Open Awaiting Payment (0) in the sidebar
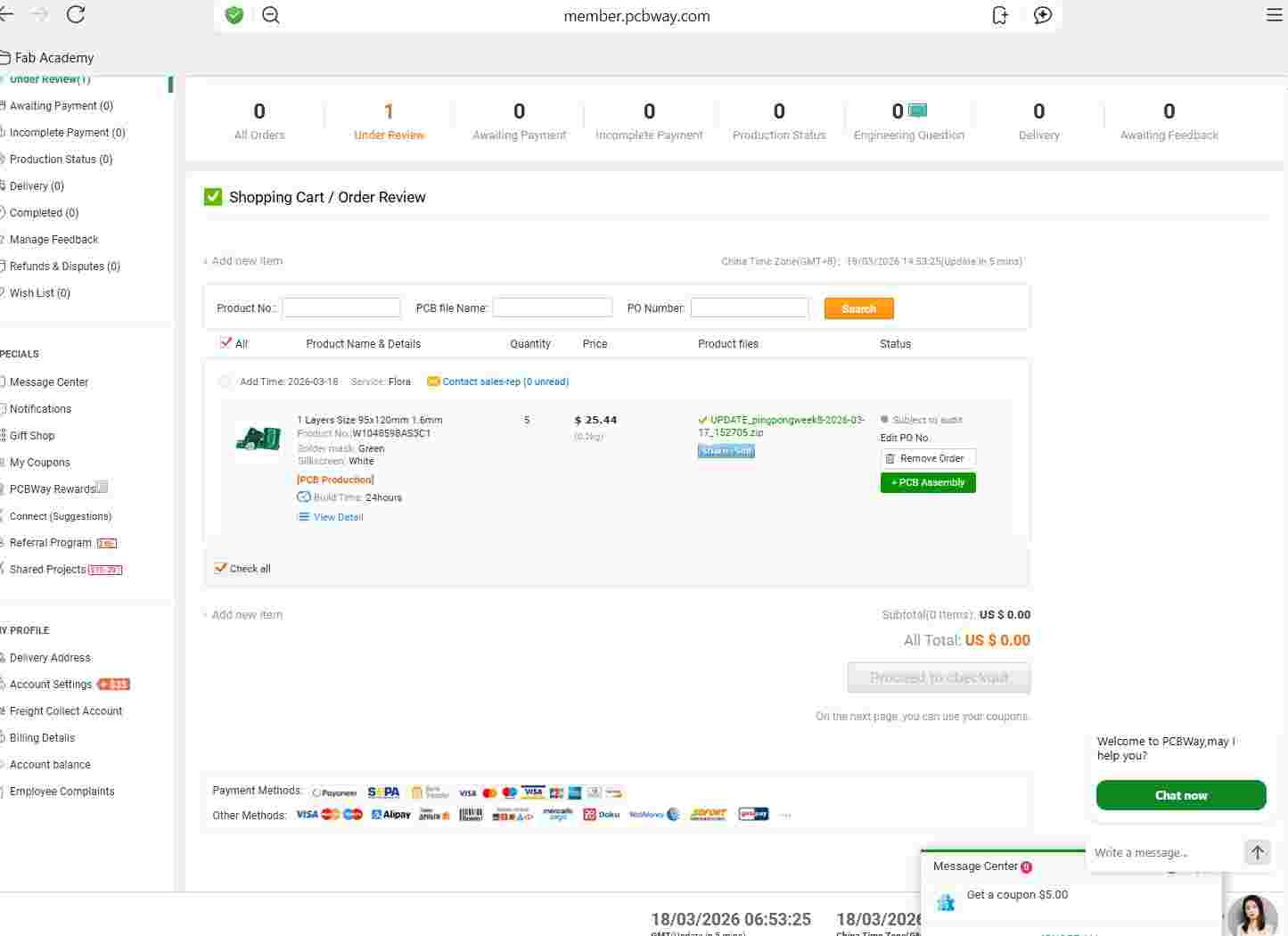 click(x=62, y=106)
